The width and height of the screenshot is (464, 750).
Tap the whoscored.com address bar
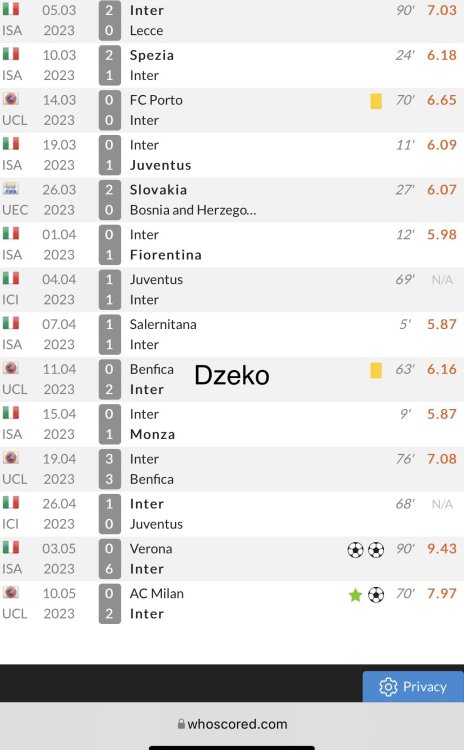[232, 724]
